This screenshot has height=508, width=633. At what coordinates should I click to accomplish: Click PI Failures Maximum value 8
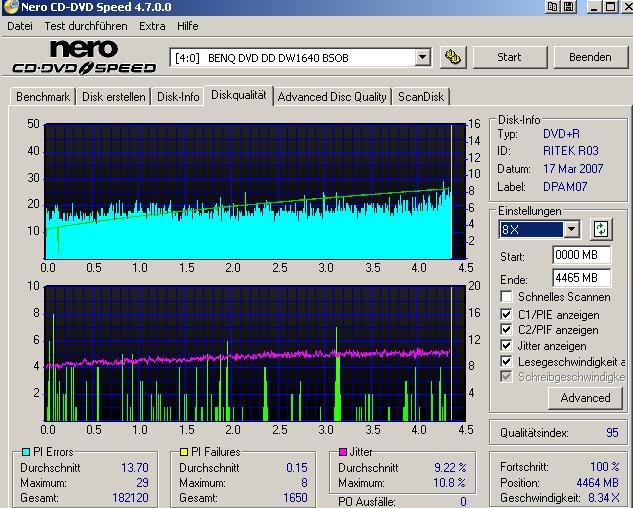[304, 483]
